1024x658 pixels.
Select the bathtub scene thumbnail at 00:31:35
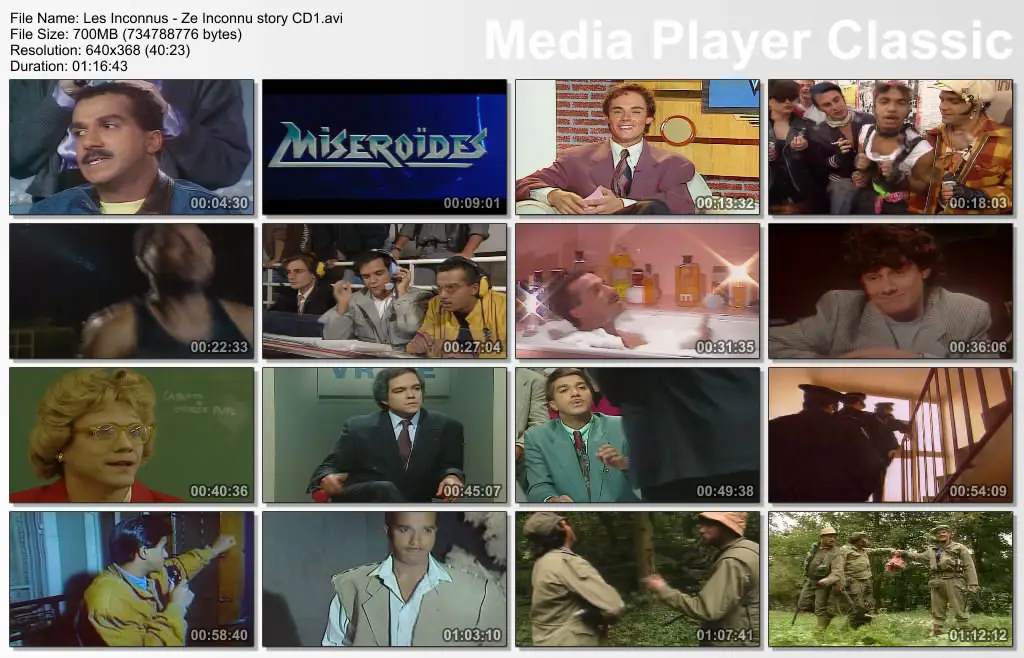(x=637, y=291)
